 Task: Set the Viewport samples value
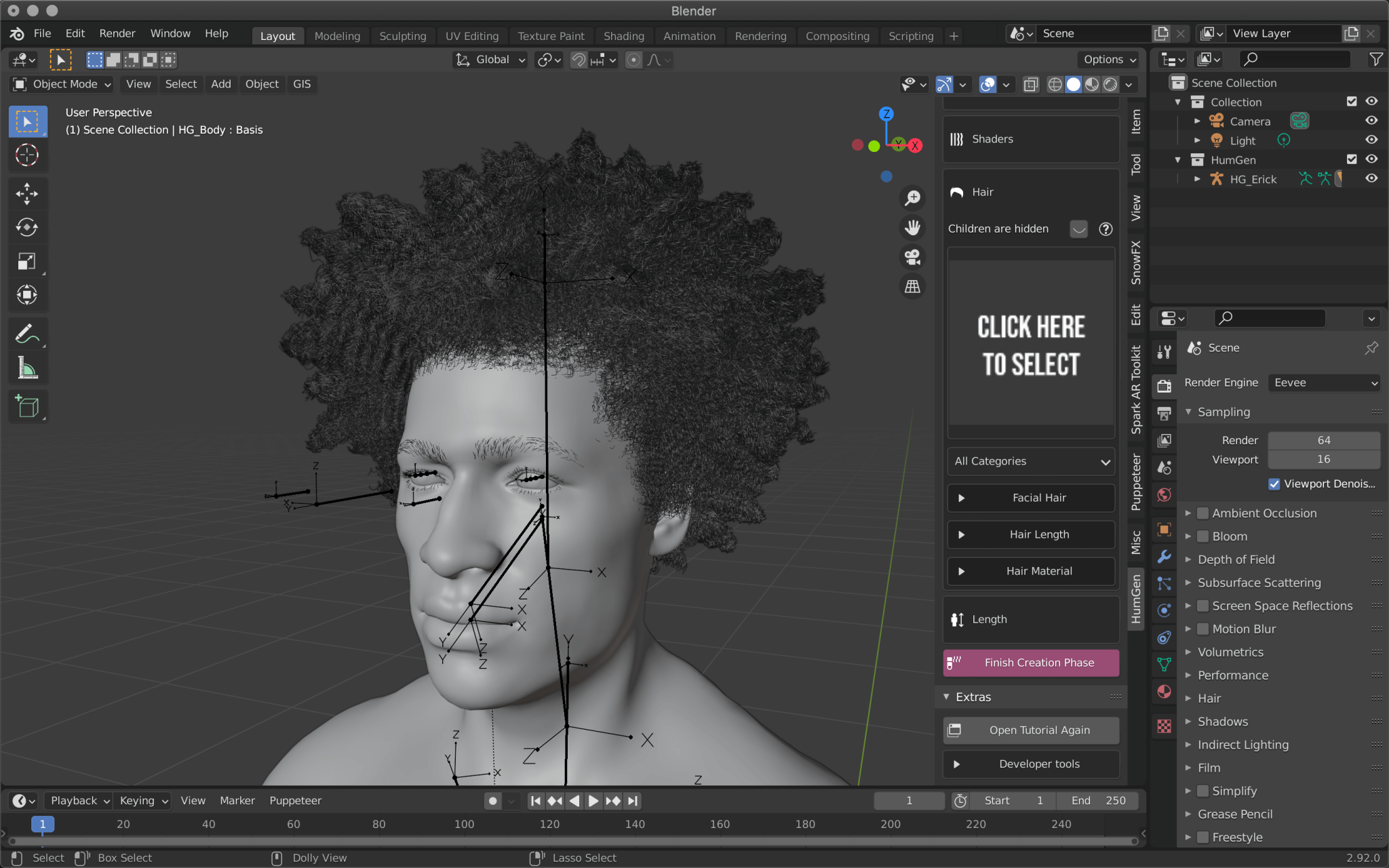pyautogui.click(x=1323, y=459)
